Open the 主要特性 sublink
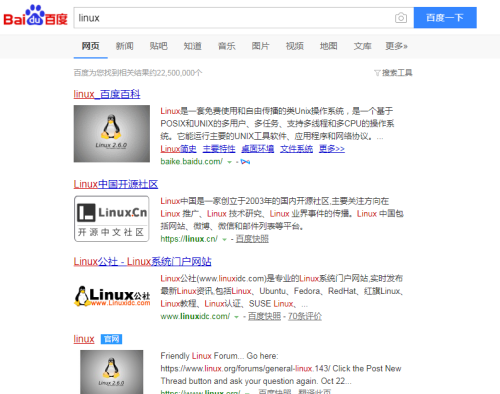 click(219, 149)
